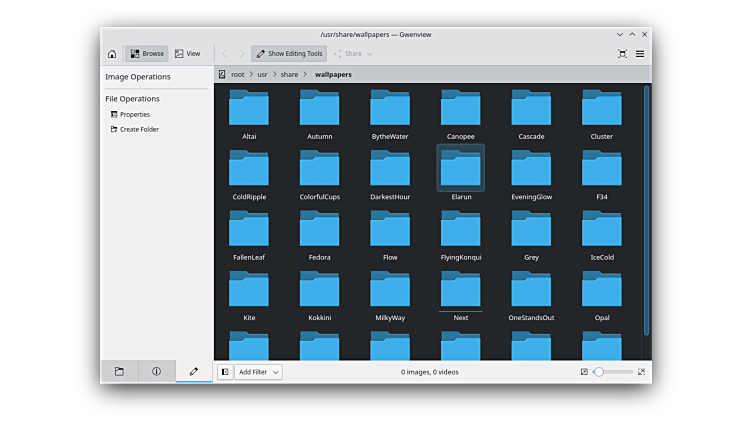Click Properties under File Operations
The height and width of the screenshot is (423, 752).
coord(134,115)
